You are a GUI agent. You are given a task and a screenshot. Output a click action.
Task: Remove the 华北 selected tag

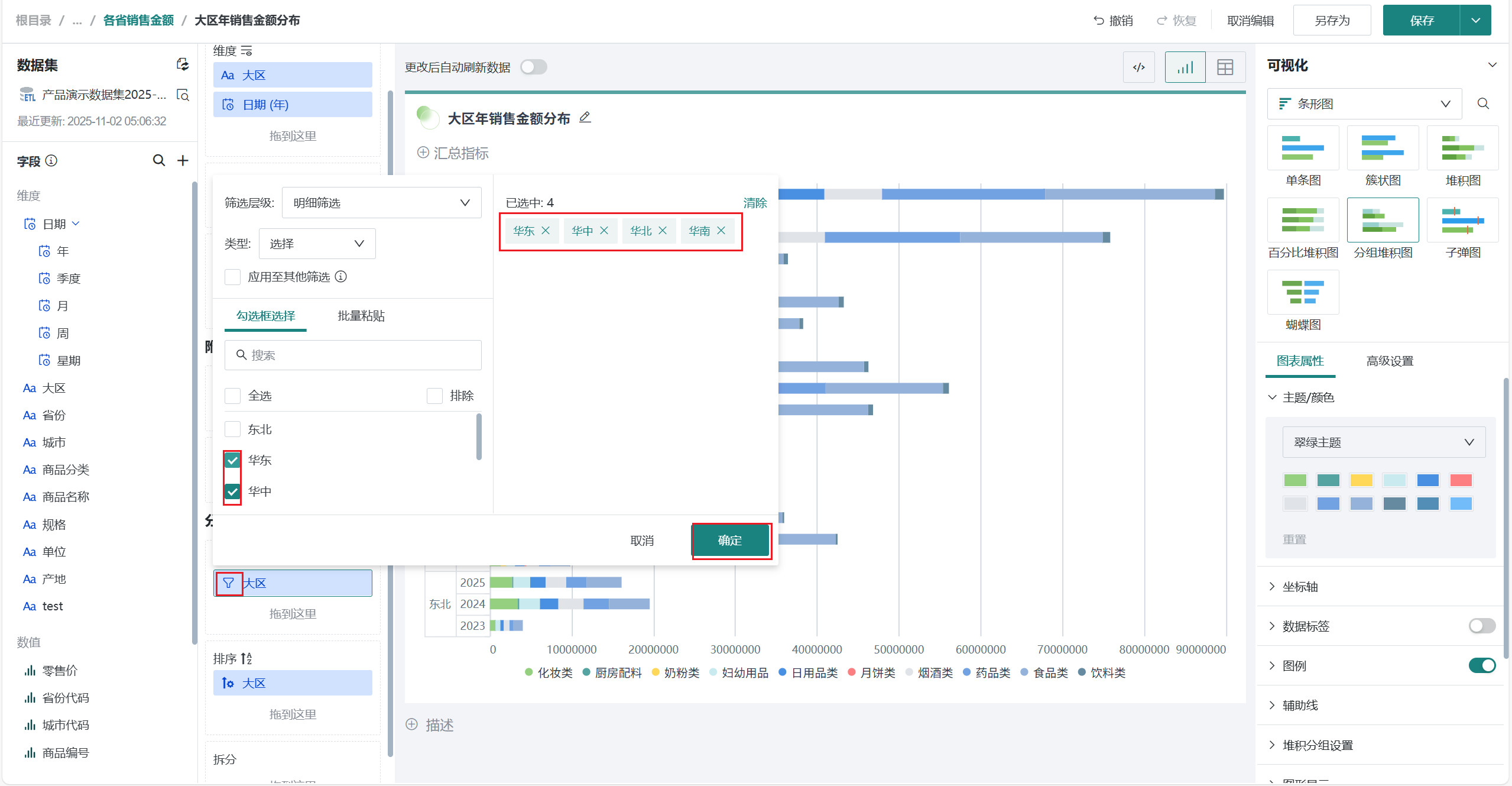click(x=663, y=231)
